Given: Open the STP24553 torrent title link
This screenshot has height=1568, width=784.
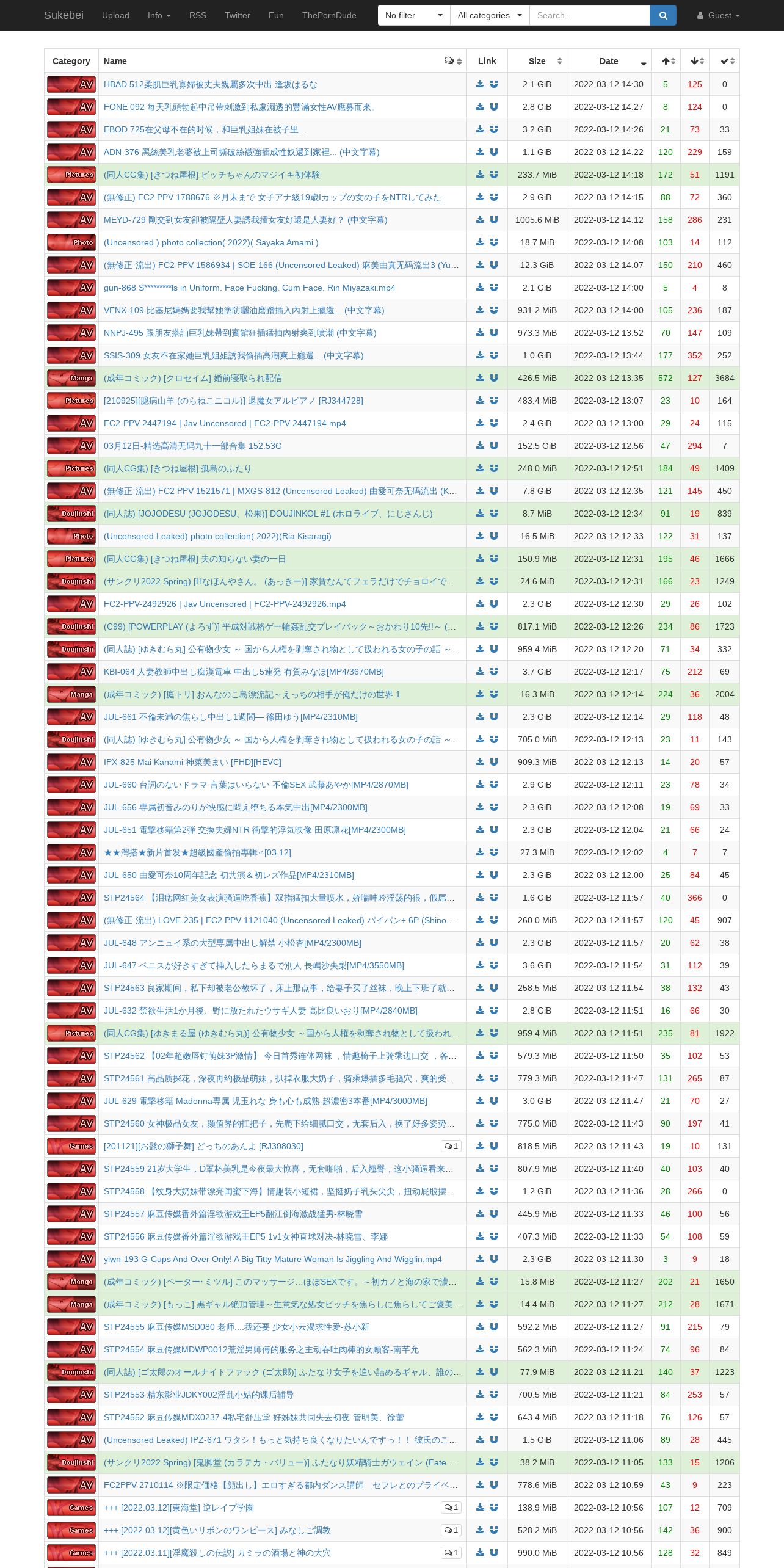Looking at the screenshot, I should coord(199,1395).
